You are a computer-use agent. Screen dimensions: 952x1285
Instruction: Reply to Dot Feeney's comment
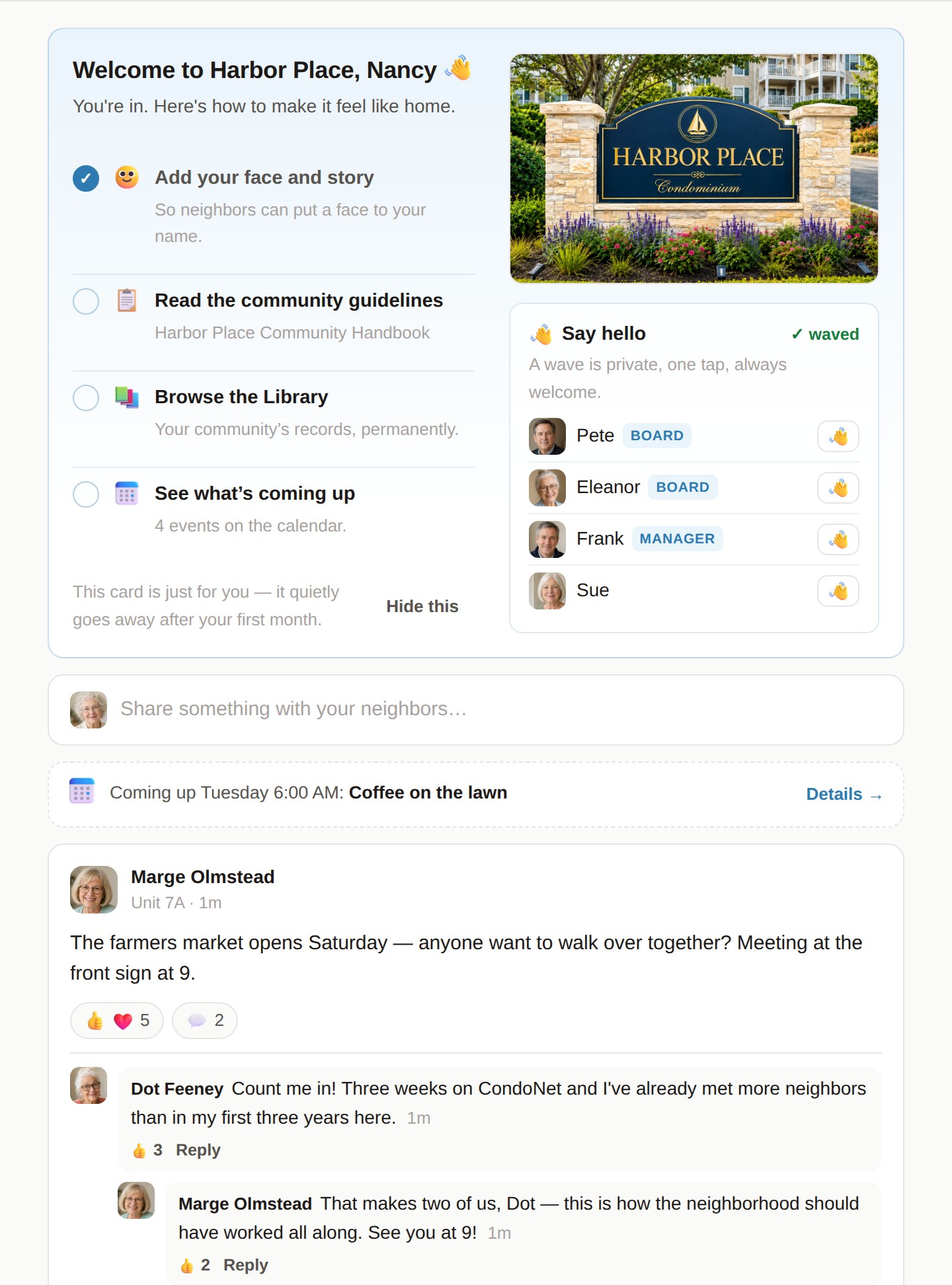[198, 1150]
